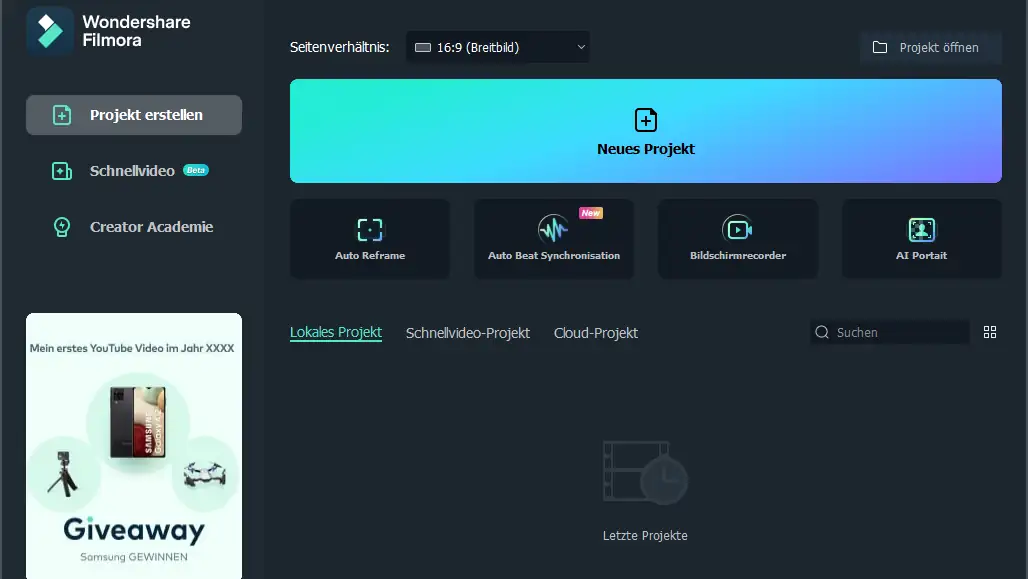Click the search magnifier icon
Image resolution: width=1028 pixels, height=579 pixels.
(822, 332)
